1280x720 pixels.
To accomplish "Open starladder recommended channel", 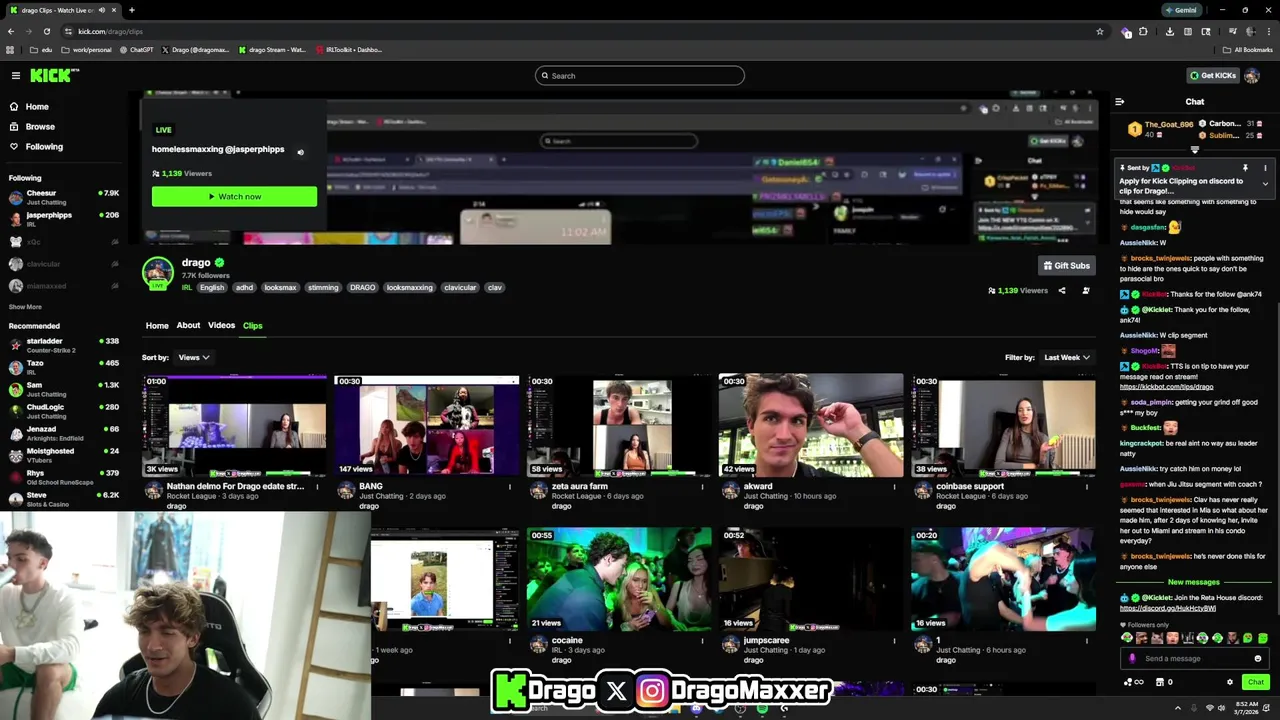I will click(x=63, y=345).
